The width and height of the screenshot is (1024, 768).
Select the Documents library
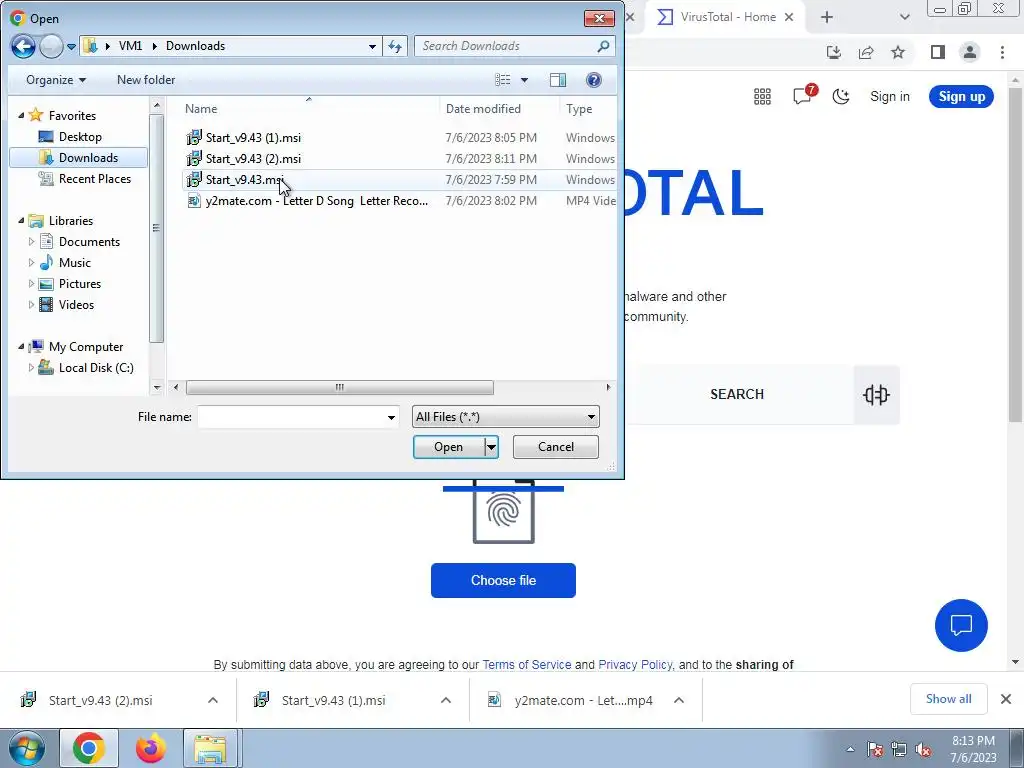[x=89, y=242]
